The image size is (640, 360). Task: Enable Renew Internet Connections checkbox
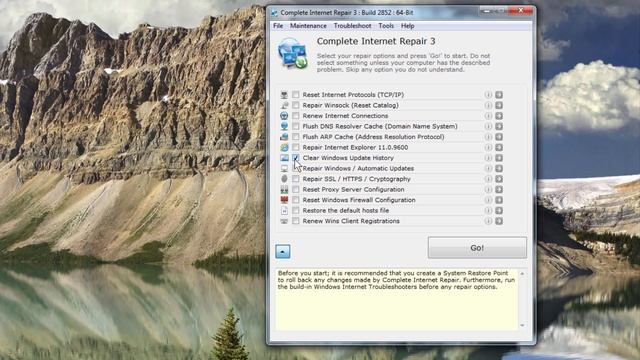pyautogui.click(x=296, y=116)
